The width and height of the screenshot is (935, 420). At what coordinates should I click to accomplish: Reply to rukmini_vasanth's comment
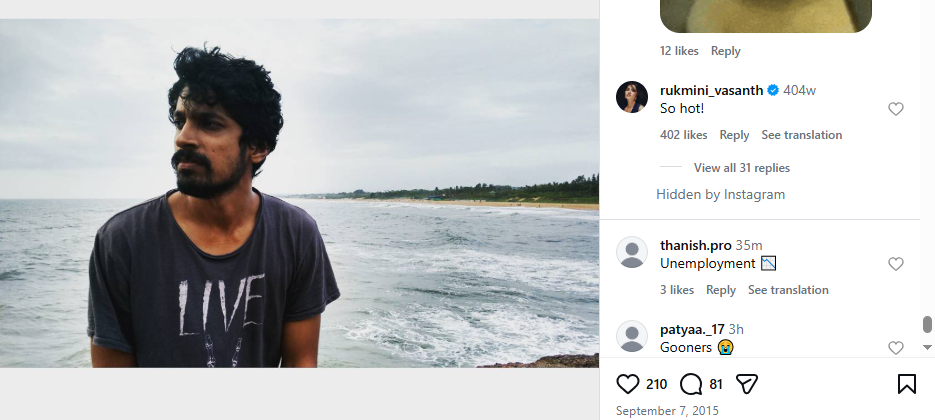point(734,135)
